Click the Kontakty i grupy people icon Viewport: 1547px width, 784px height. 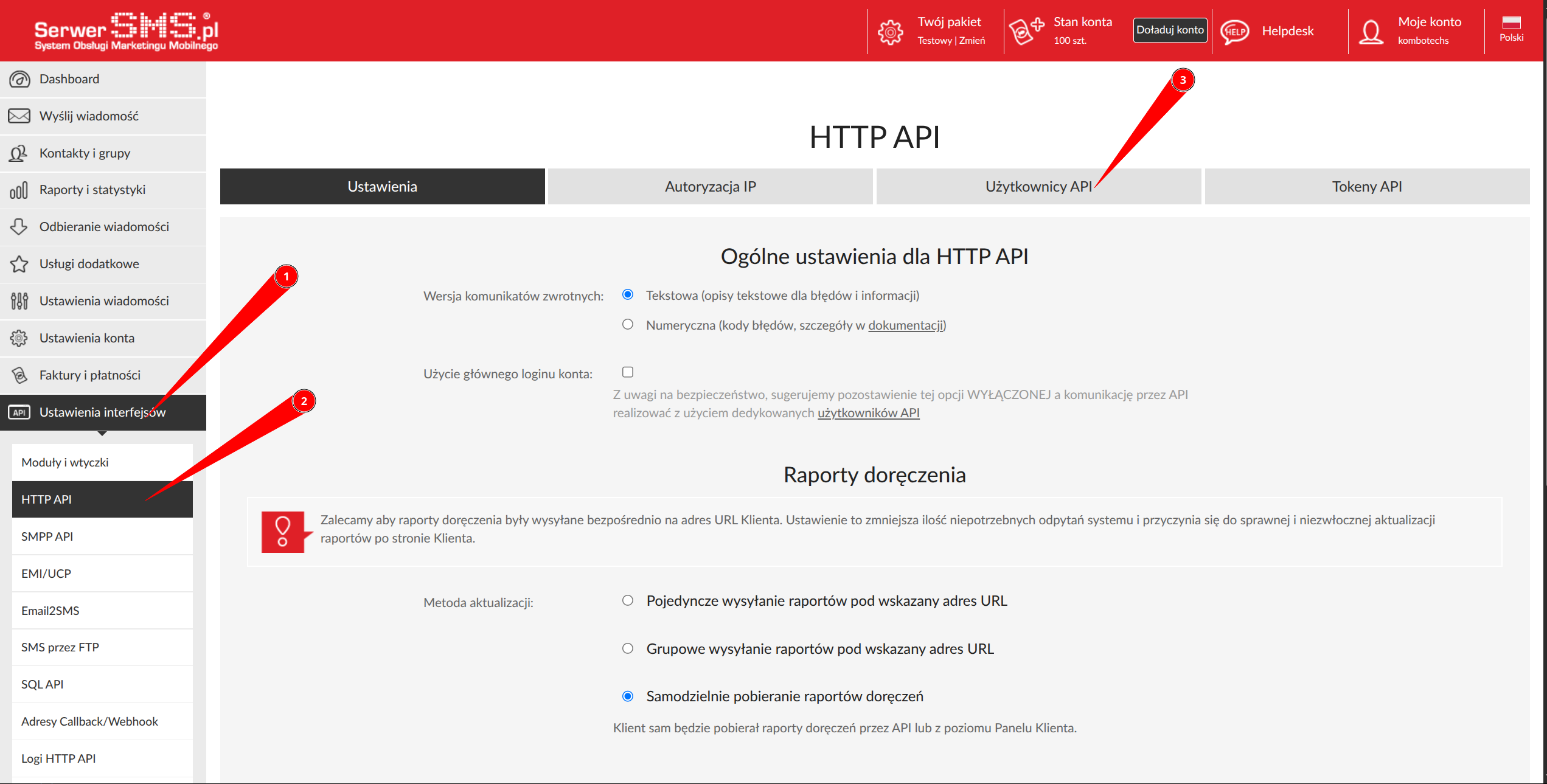[19, 153]
